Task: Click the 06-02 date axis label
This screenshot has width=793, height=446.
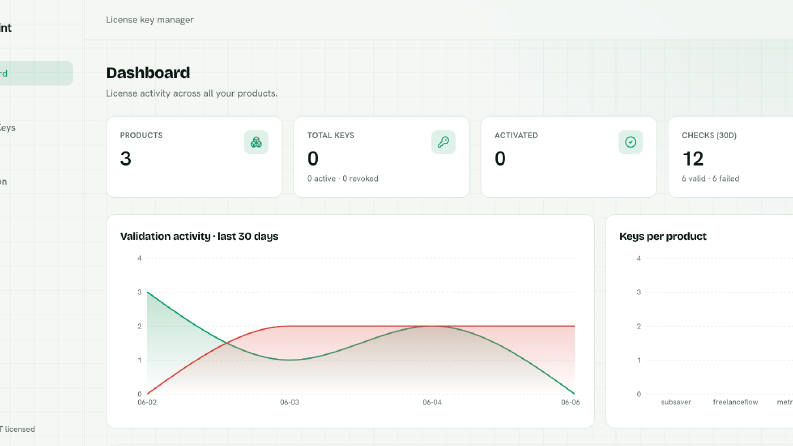Action: click(x=147, y=403)
